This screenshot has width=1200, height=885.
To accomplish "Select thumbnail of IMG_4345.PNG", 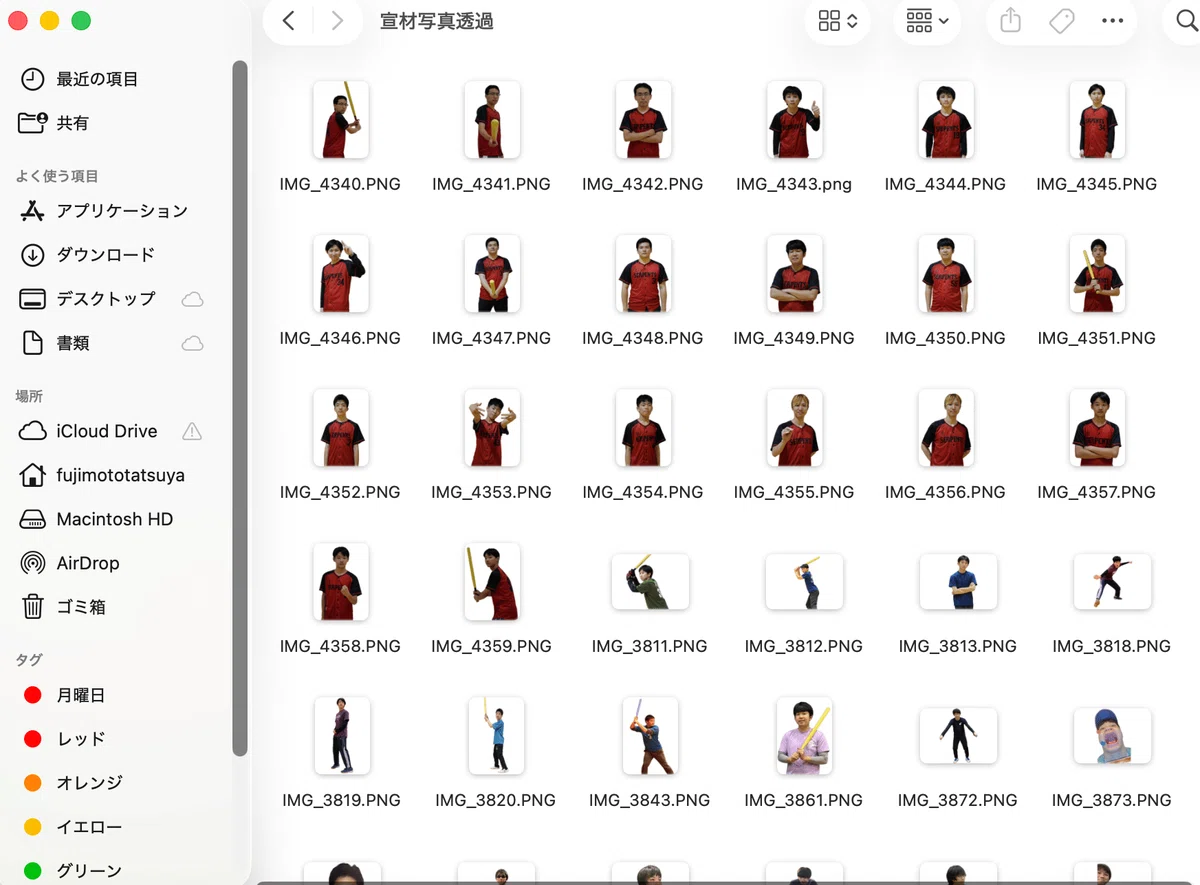I will (1097, 120).
